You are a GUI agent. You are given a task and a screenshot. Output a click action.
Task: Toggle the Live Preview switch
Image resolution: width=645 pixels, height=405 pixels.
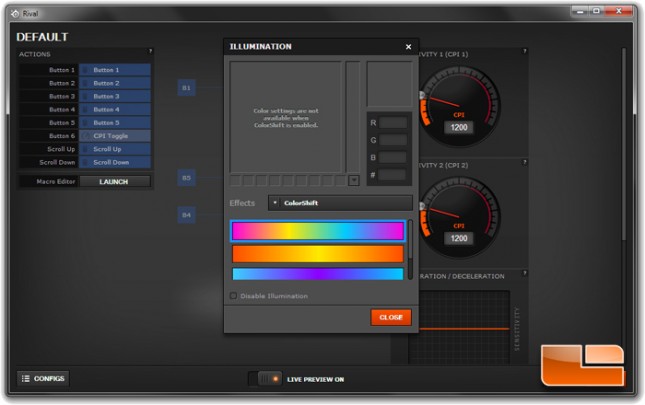pyautogui.click(x=265, y=379)
